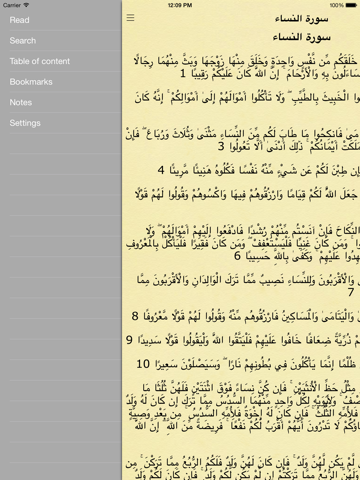Select verse number 6
360x480 pixels.
coord(237,256)
